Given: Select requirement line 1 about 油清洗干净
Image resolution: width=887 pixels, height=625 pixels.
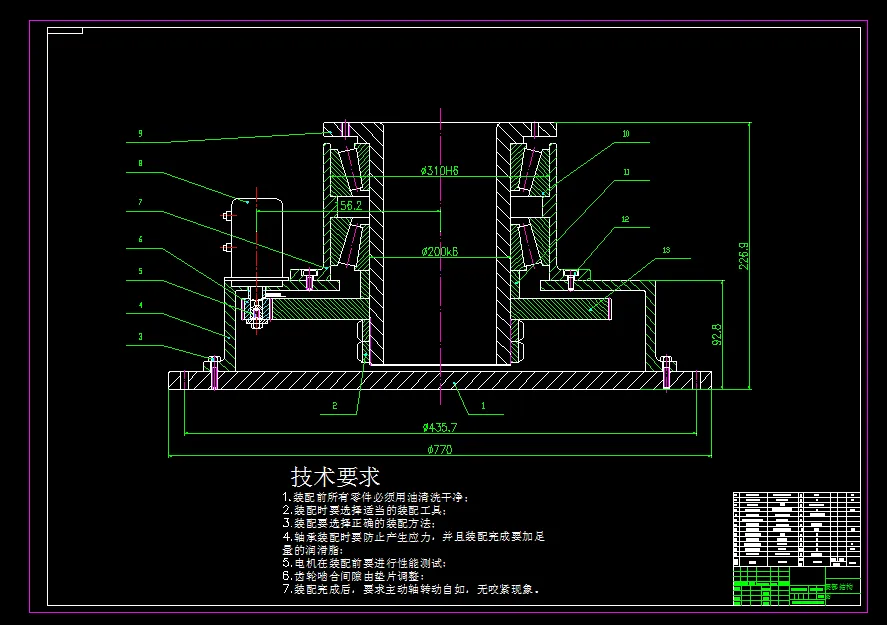Looking at the screenshot, I should 376,497.
